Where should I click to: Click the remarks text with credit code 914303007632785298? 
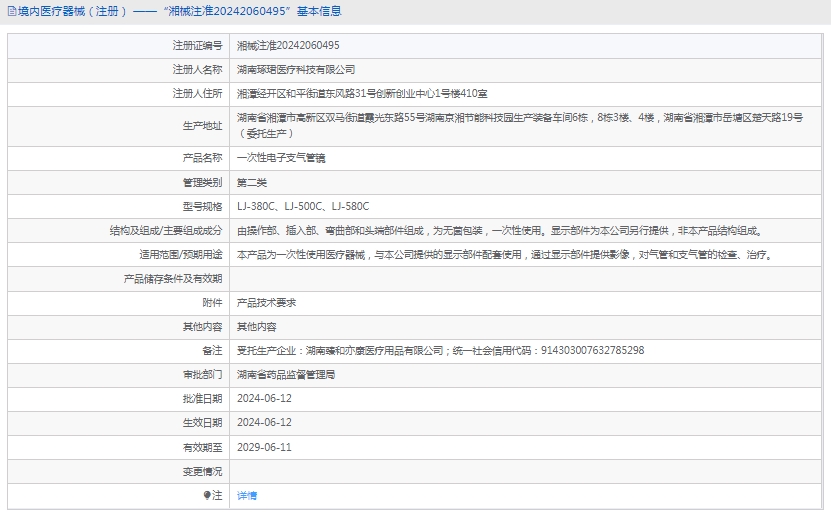[x=440, y=350]
